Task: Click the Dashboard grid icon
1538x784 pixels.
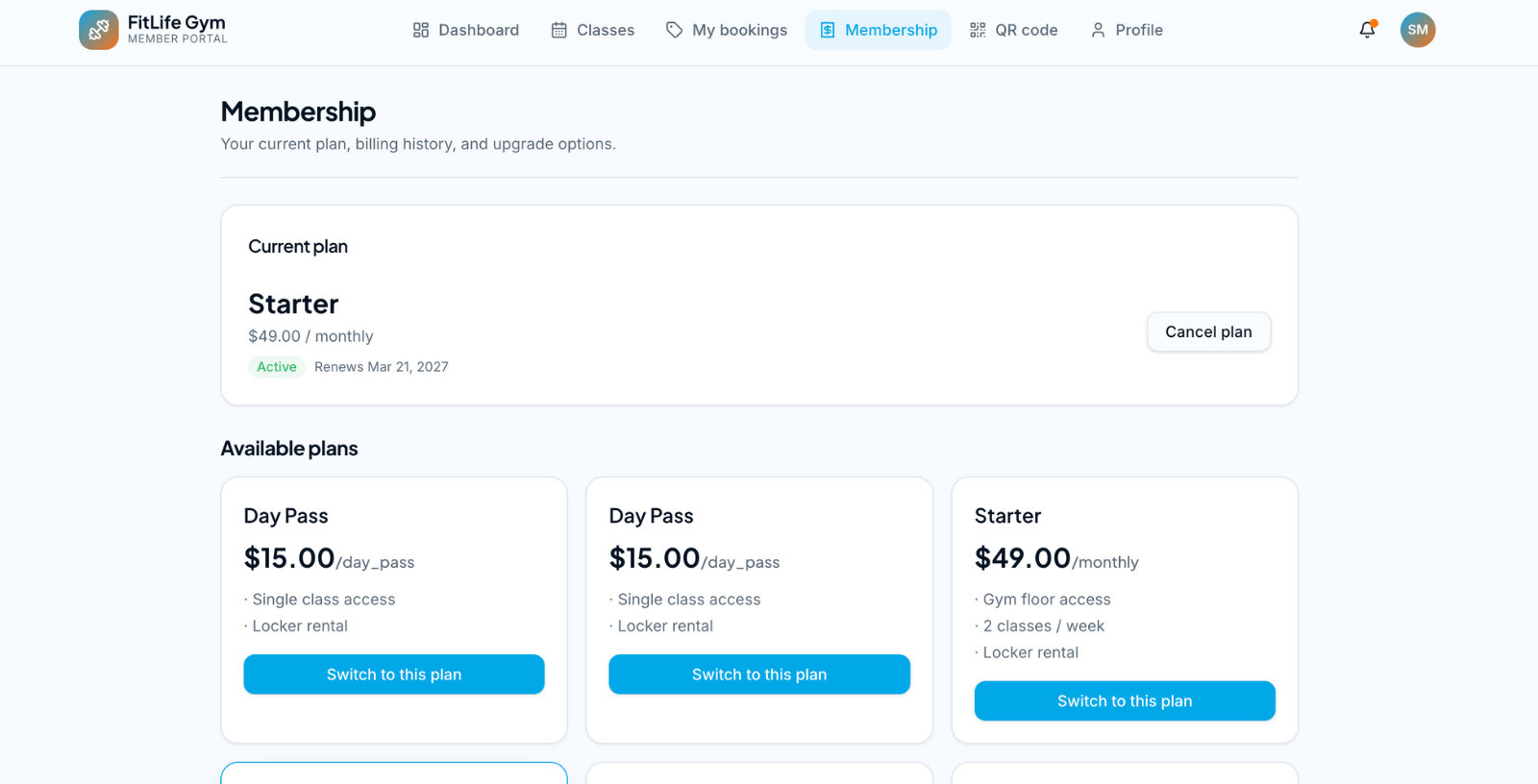Action: 420,30
